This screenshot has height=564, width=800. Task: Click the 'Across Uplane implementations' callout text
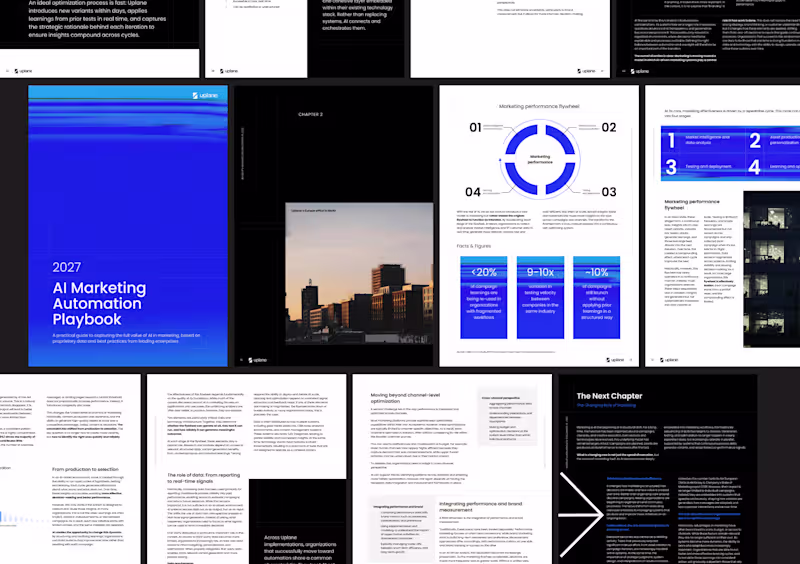[300, 549]
